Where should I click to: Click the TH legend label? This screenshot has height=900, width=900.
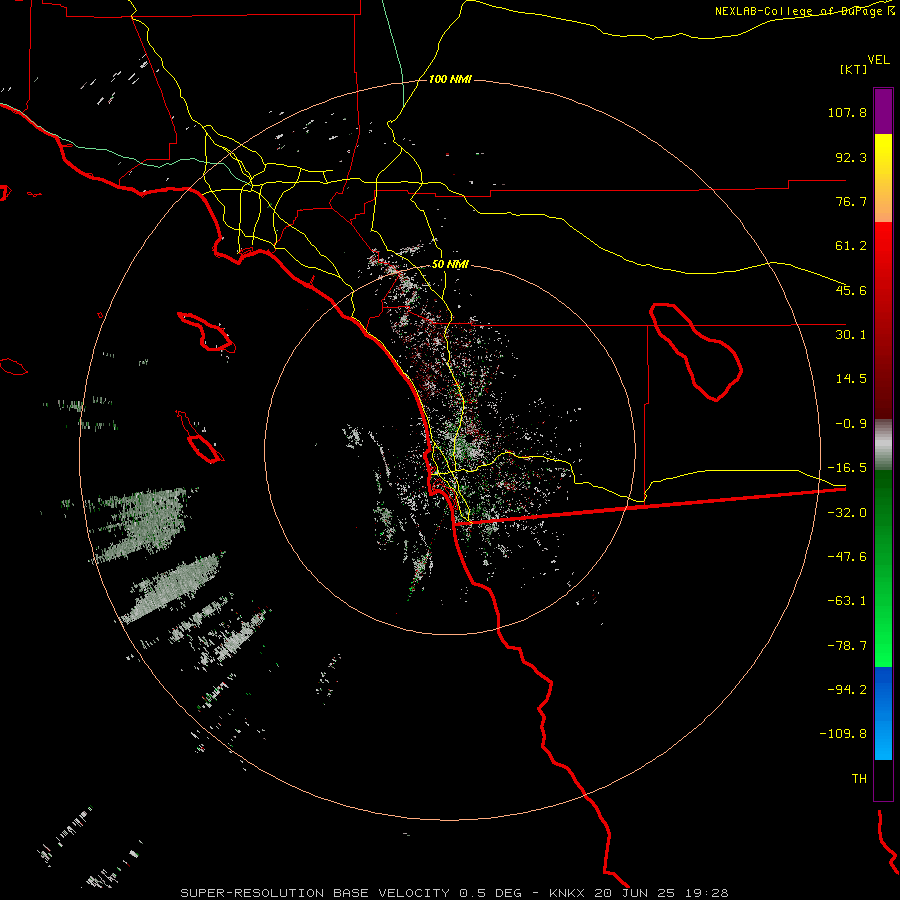pyautogui.click(x=859, y=779)
